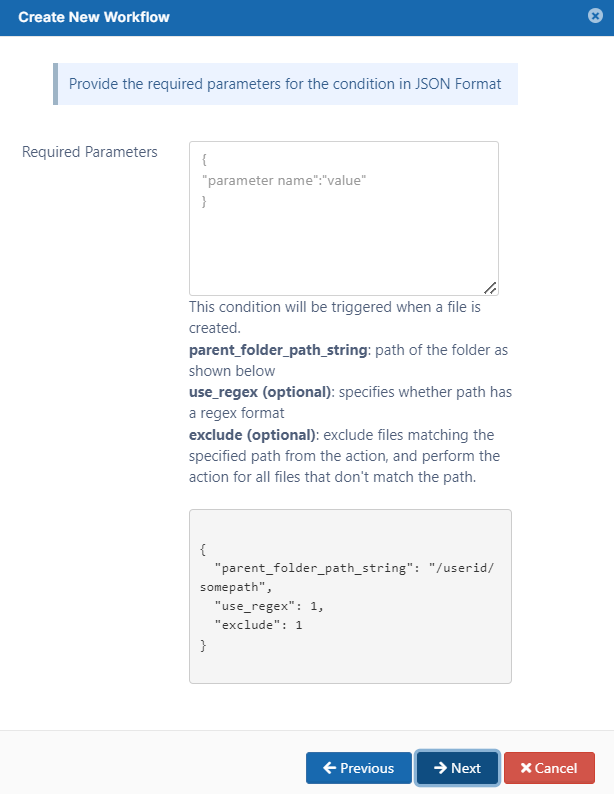Click the bold parent_folder_path_string description term
Screen dimensions: 614x794
[x=277, y=351]
